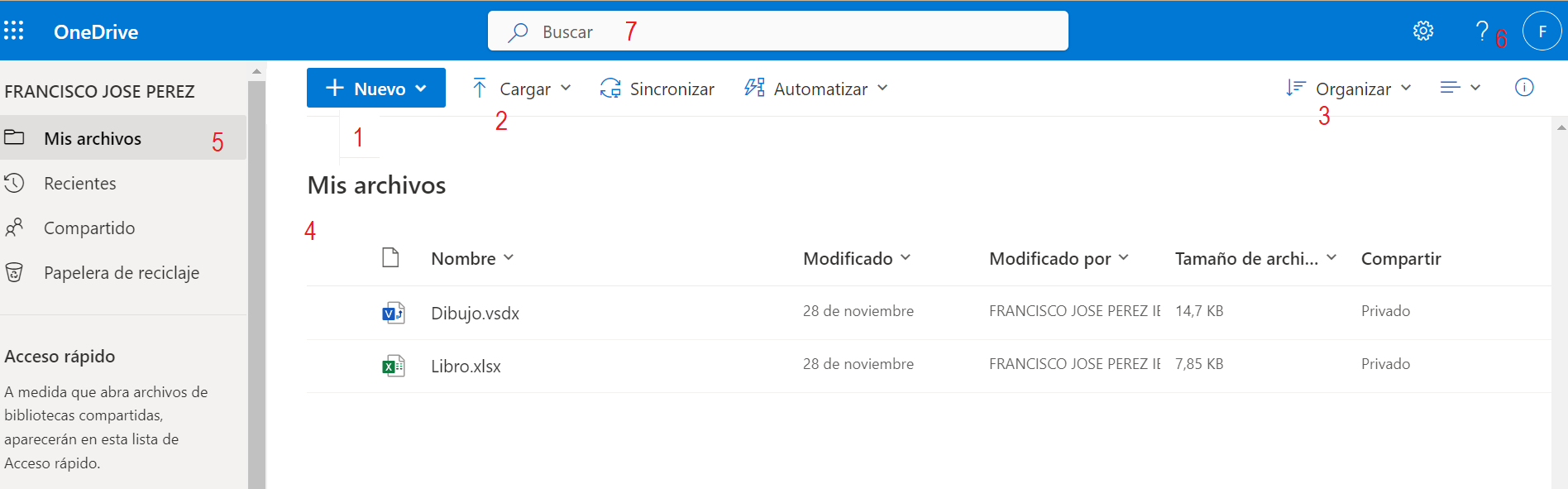Viewport: 1568px width, 489px height.
Task: Click the OneDrive header link
Action: 96,32
